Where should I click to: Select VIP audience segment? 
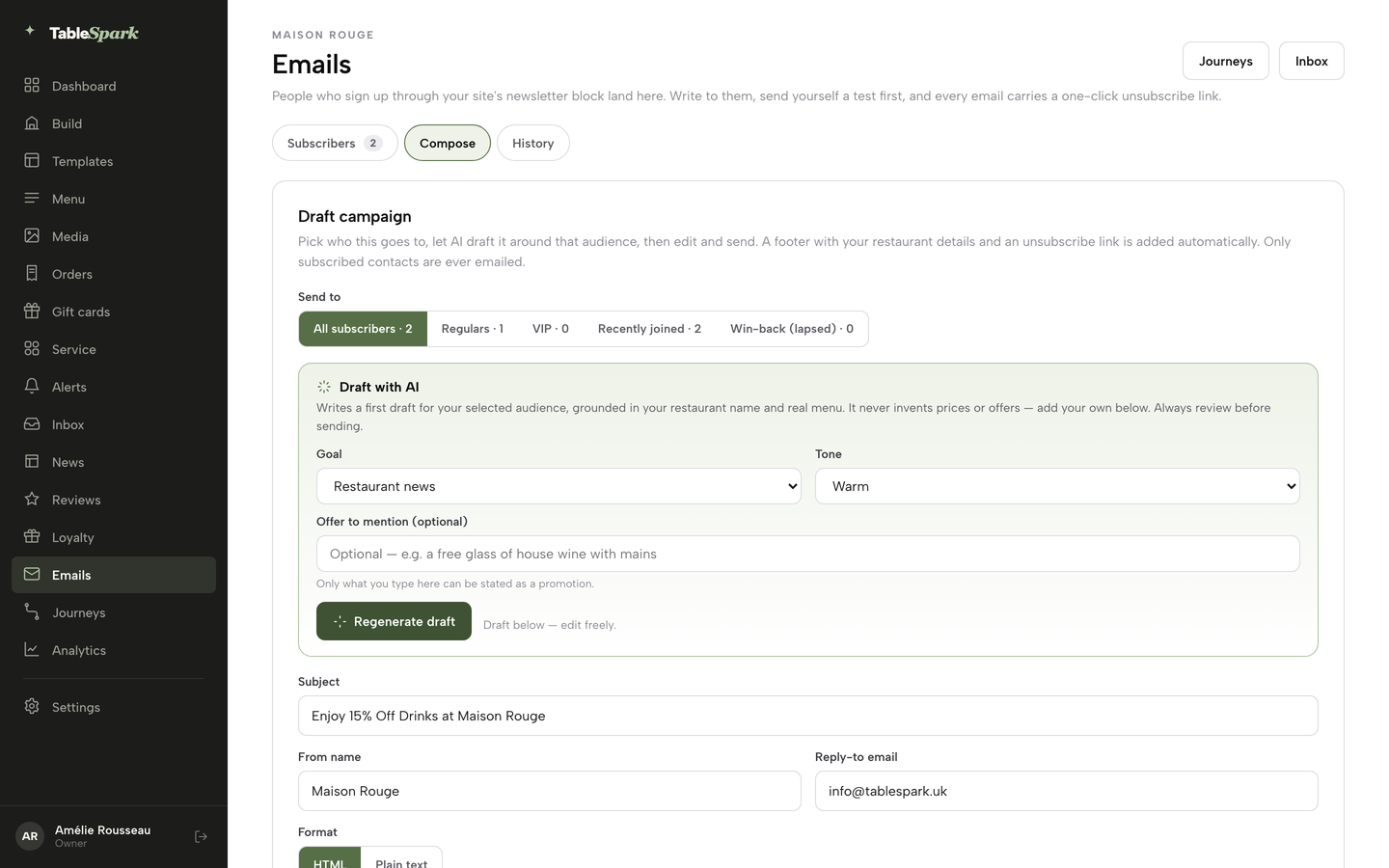point(551,329)
